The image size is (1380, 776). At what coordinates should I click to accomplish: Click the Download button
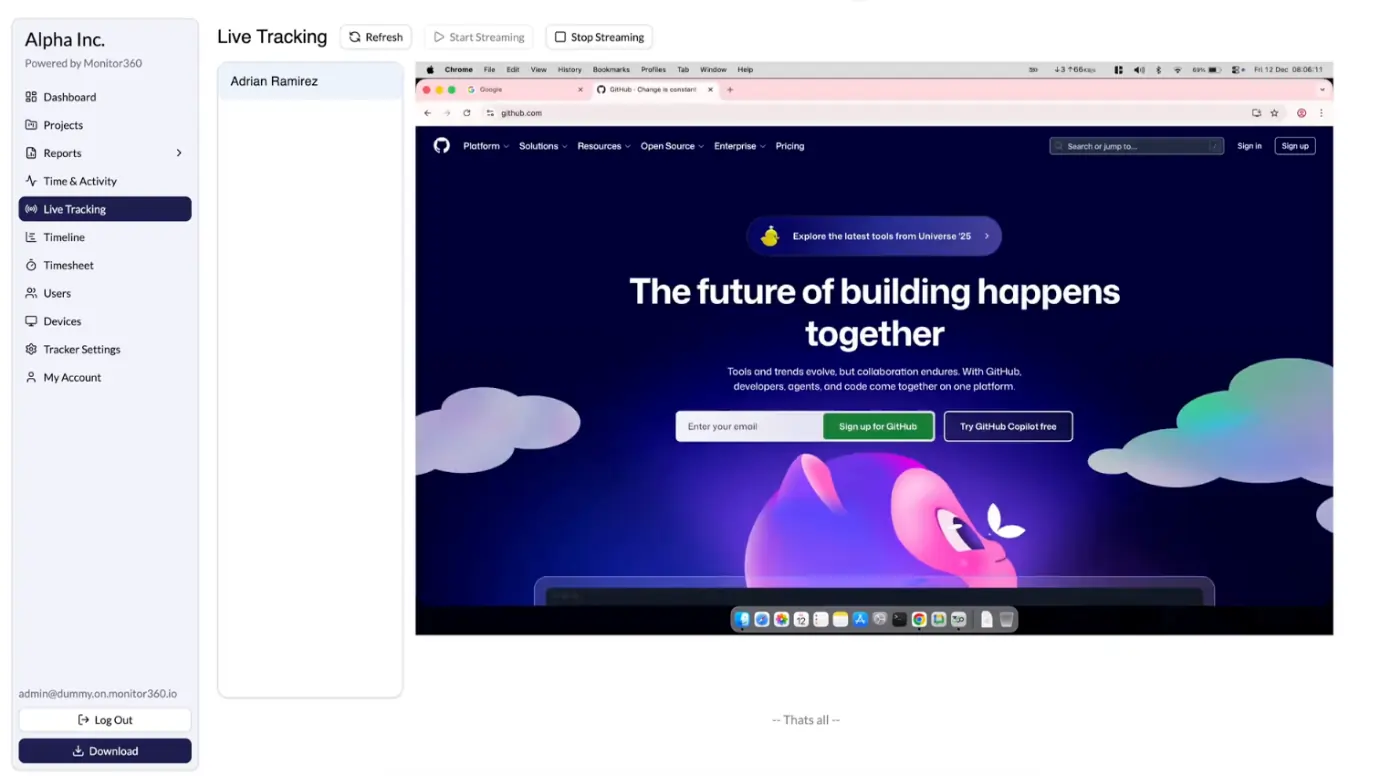point(105,751)
